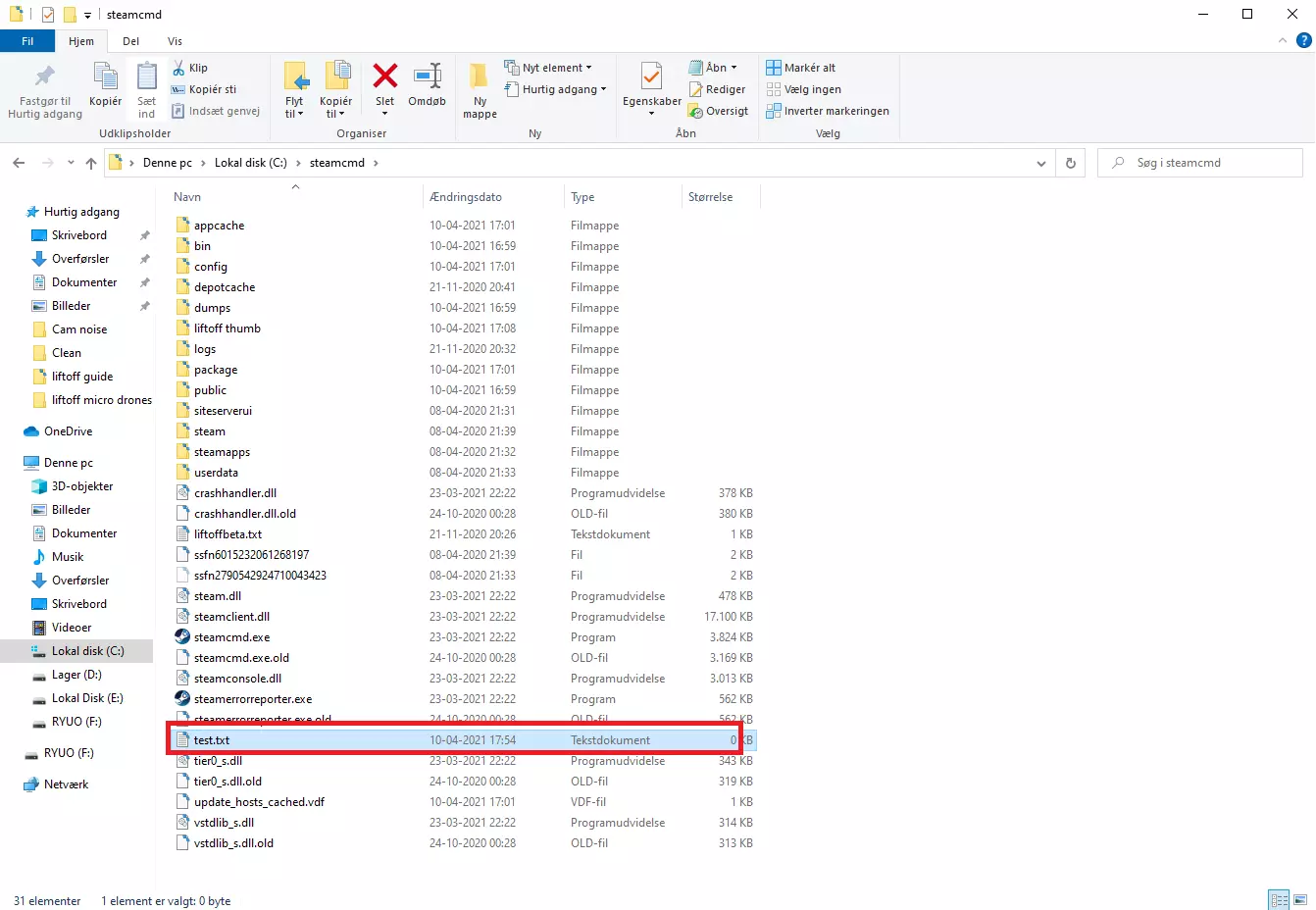The width and height of the screenshot is (1316, 910).
Task: Expand the breadcrumb arrow after steamcmd
Action: pyautogui.click(x=376, y=163)
